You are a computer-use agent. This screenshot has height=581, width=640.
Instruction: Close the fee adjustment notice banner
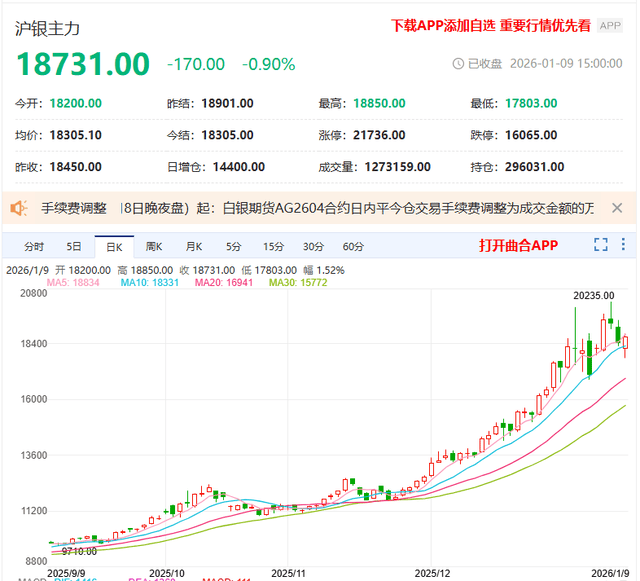coord(617,208)
